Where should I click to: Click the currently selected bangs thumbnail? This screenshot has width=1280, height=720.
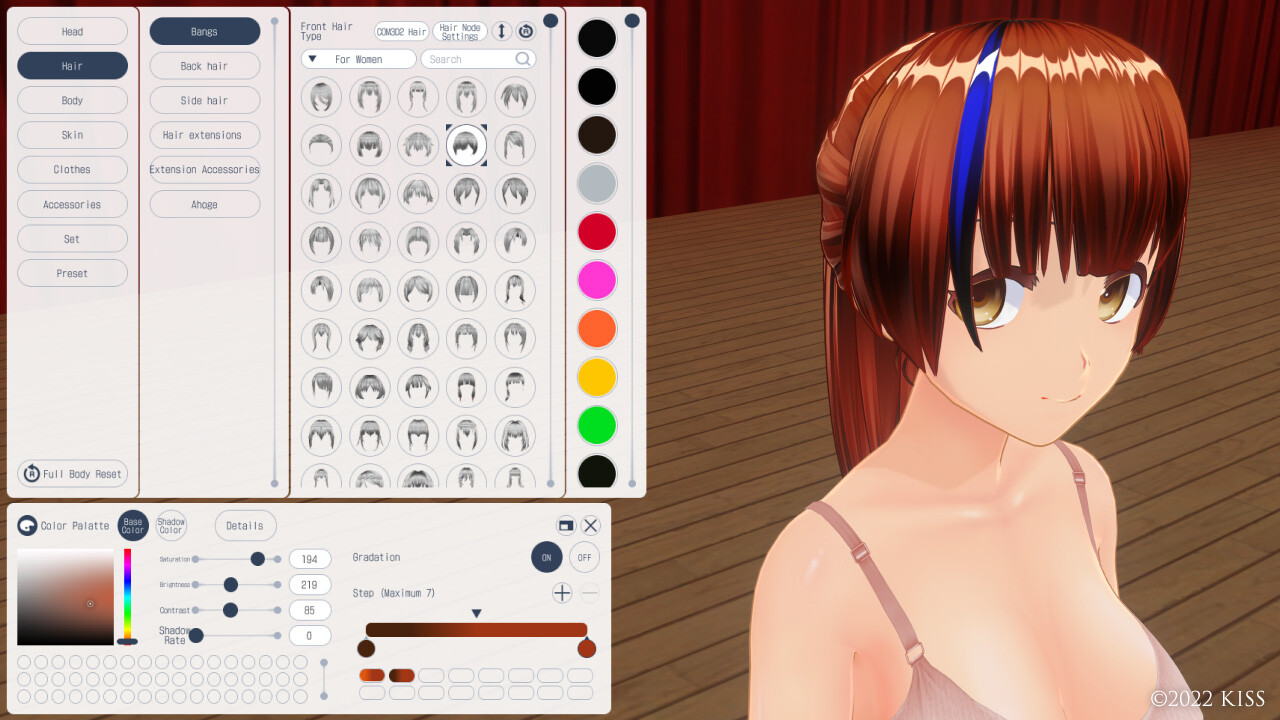click(x=466, y=144)
